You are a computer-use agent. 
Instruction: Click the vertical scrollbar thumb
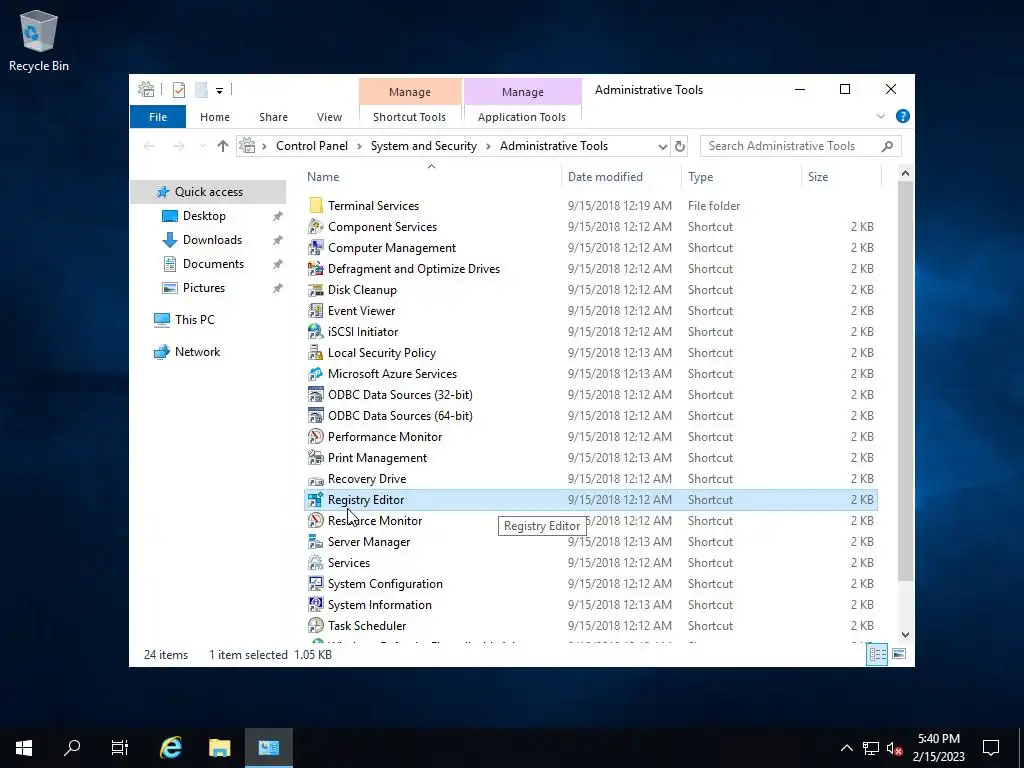pyautogui.click(x=905, y=381)
